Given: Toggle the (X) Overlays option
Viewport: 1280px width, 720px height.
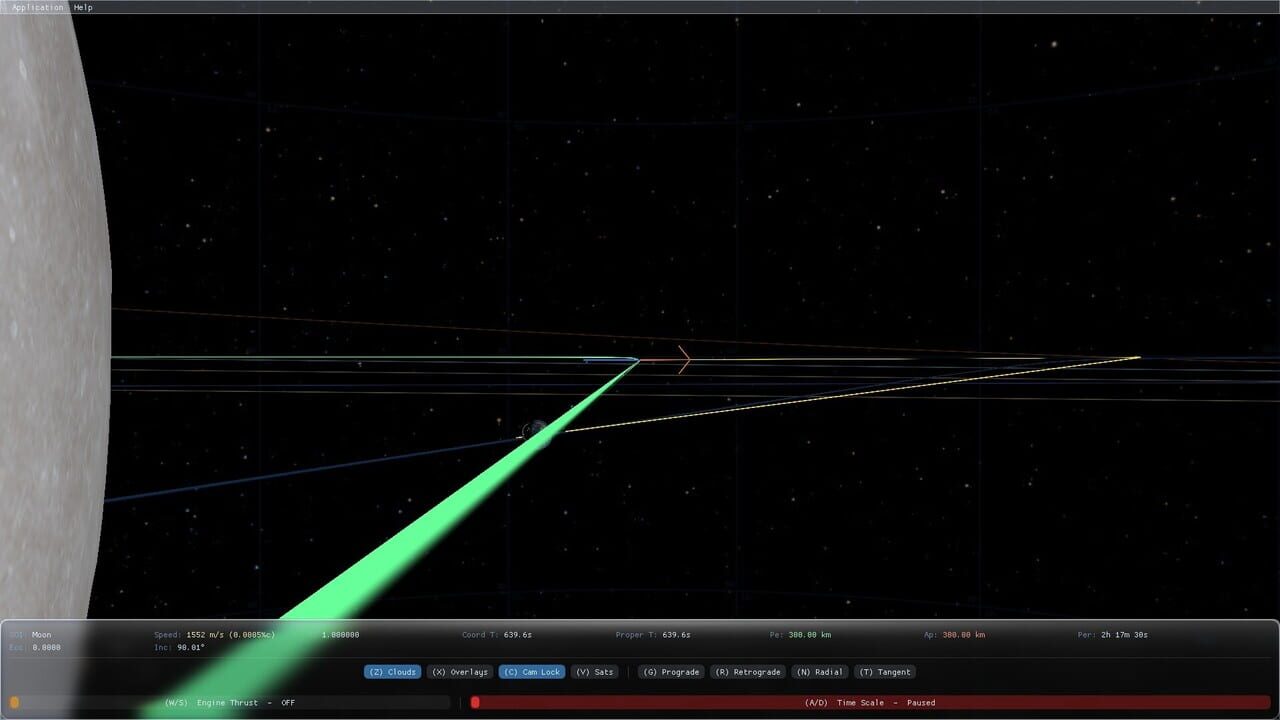Looking at the screenshot, I should [460, 672].
